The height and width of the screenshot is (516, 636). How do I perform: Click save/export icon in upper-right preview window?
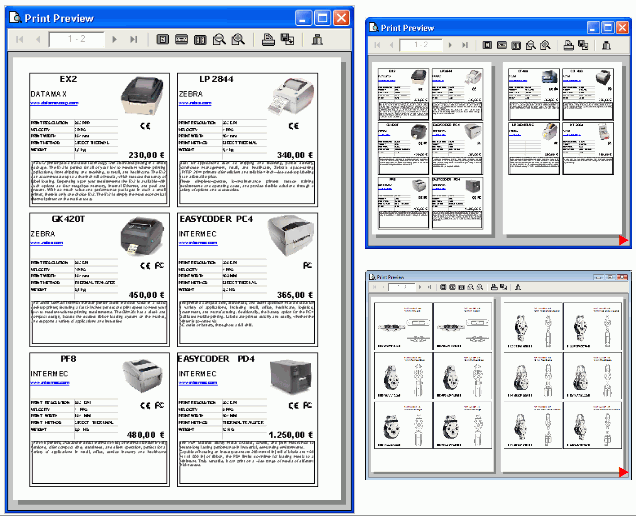coord(583,45)
